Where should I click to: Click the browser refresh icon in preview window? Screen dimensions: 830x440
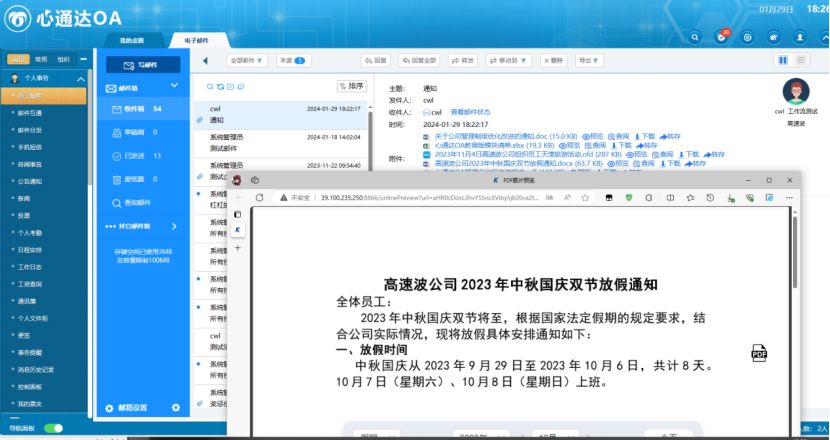click(259, 198)
